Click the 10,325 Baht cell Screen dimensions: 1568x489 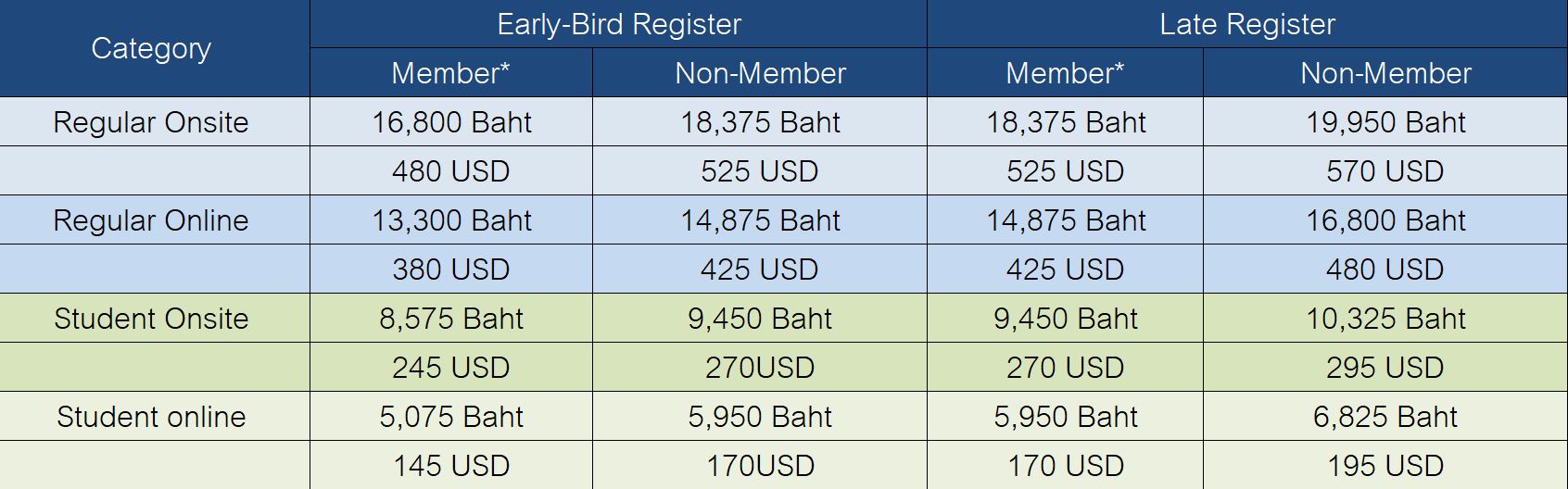click(1385, 319)
